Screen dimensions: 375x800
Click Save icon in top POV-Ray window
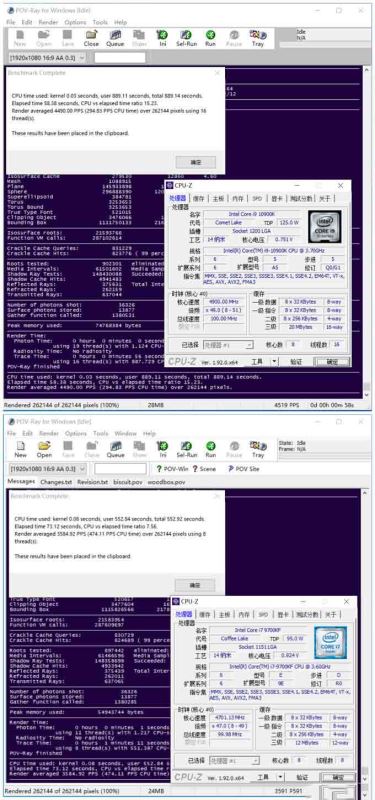[x=68, y=38]
